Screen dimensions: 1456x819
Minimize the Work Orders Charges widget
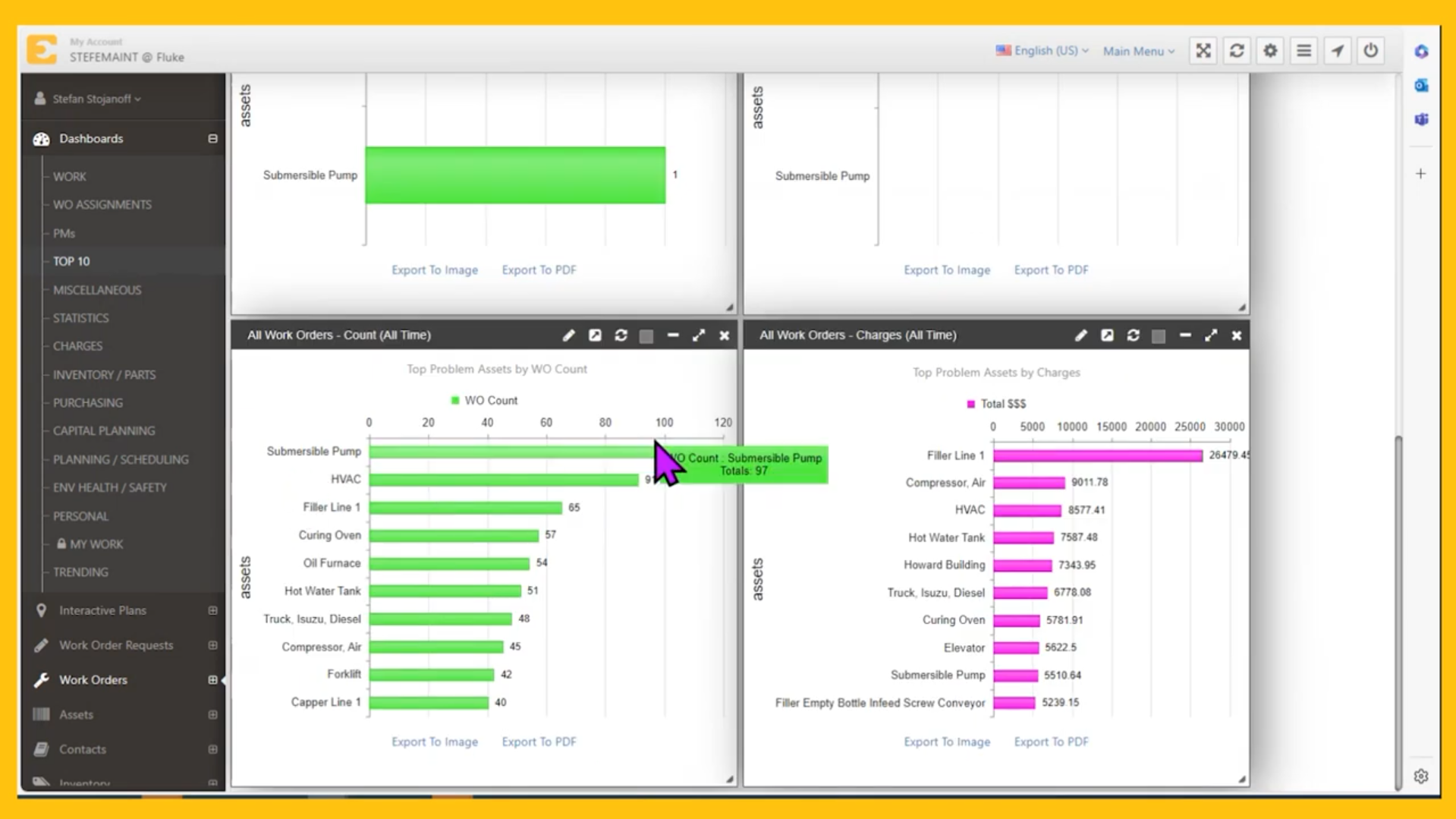(x=1184, y=335)
